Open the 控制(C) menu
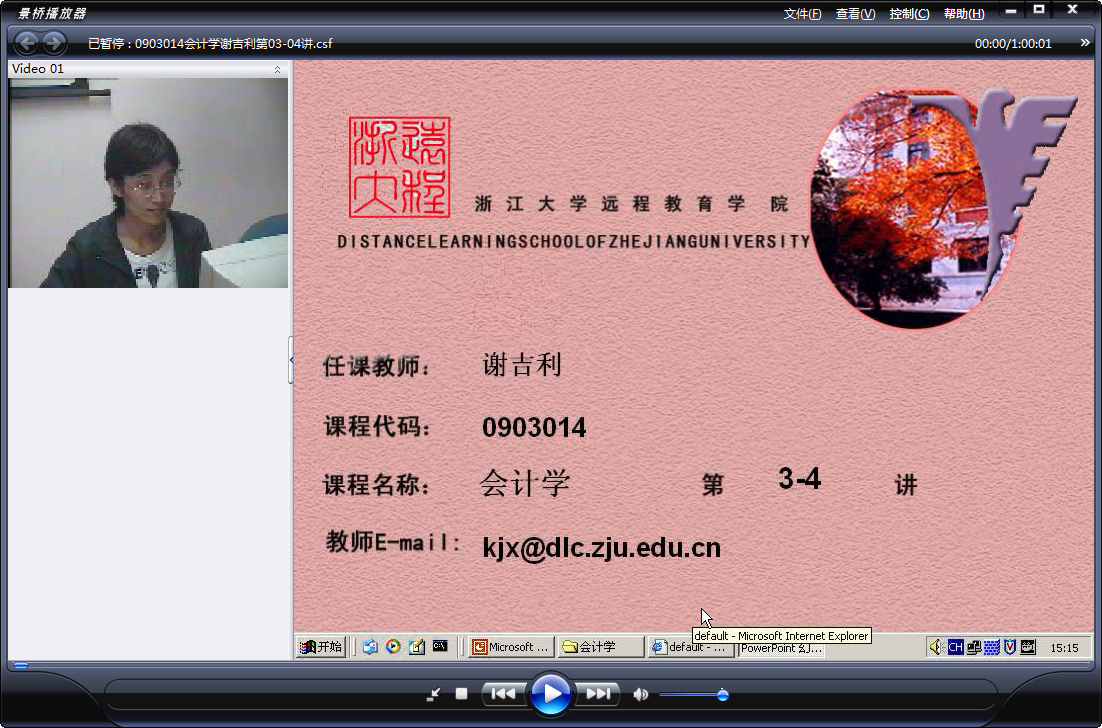 point(909,14)
